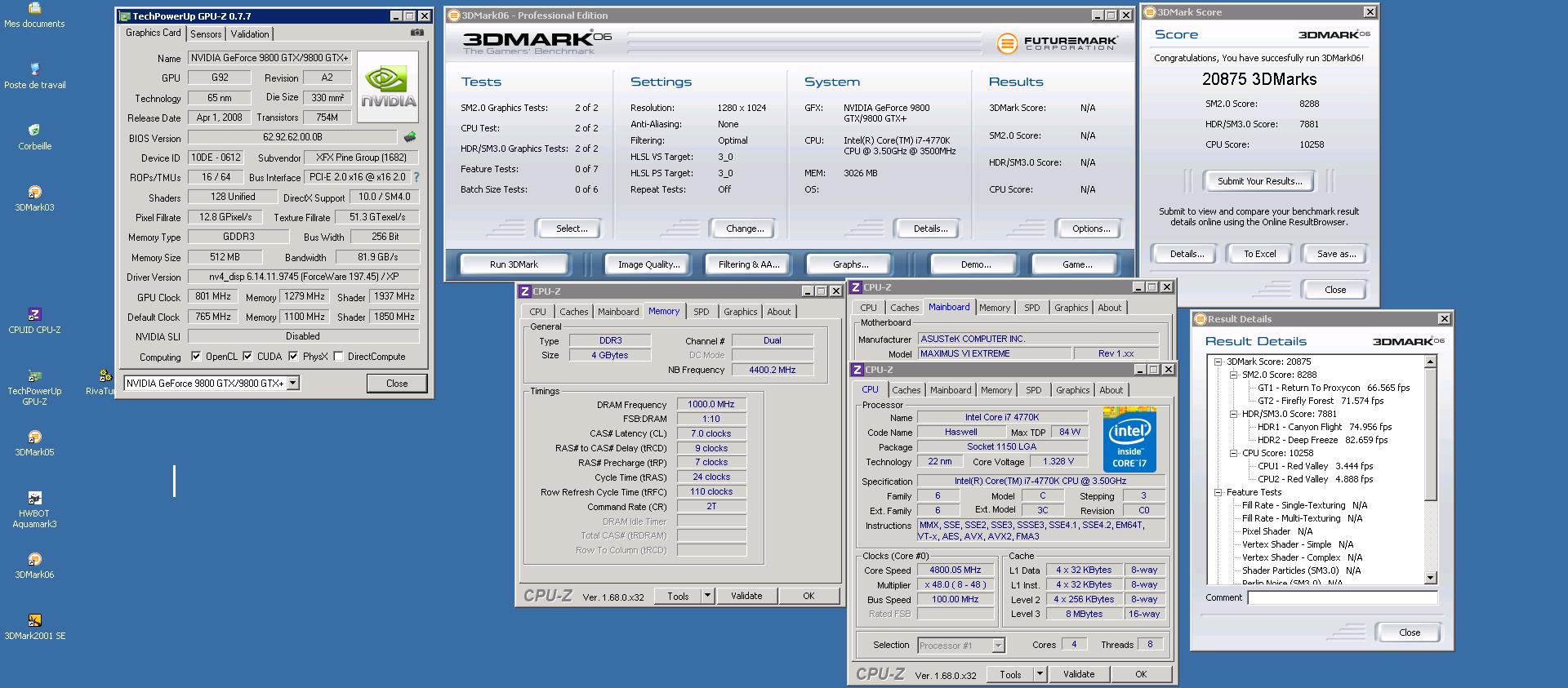Collapse the CPU Score: 10258 node
1568x688 pixels.
click(x=1233, y=453)
